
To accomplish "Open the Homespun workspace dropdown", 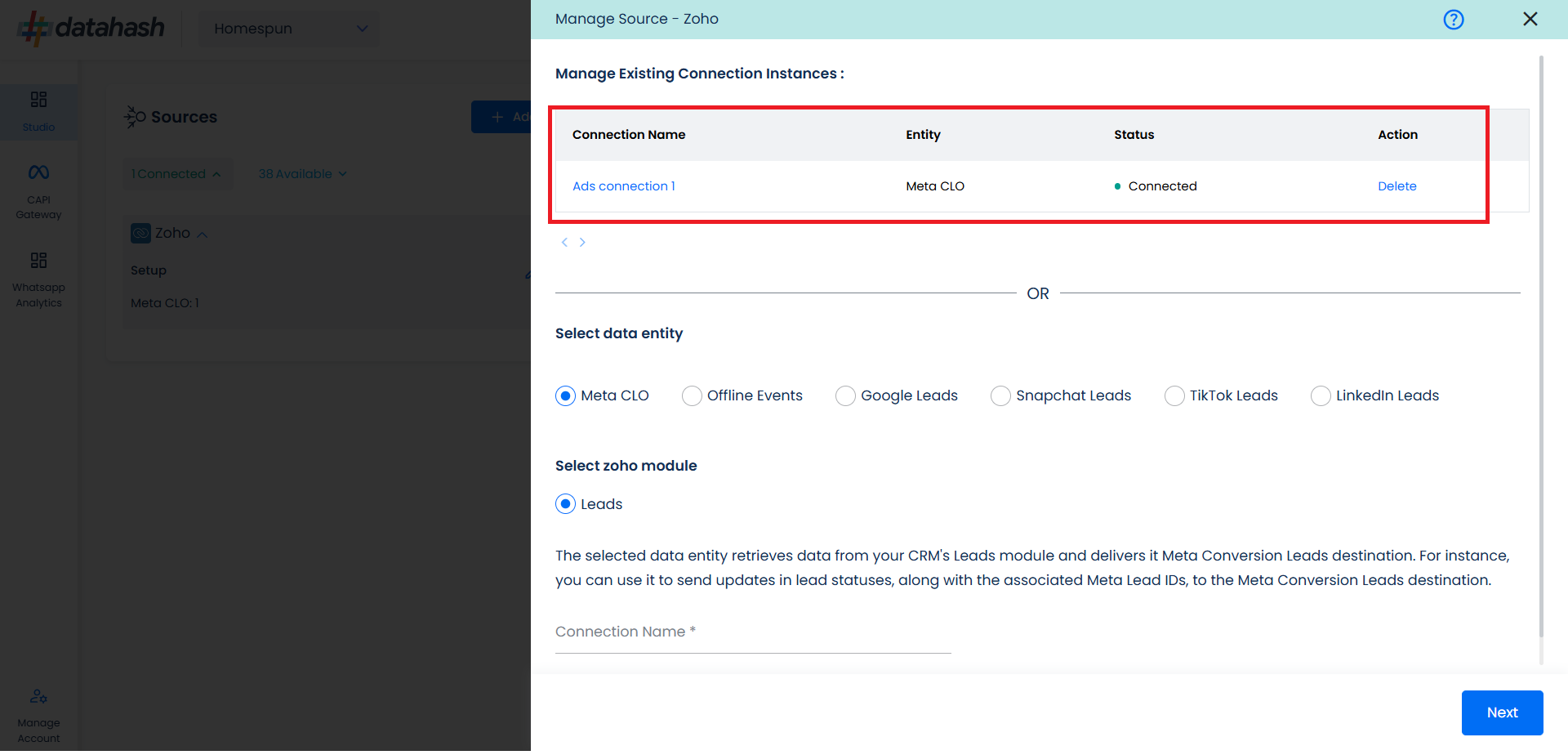I will (x=290, y=29).
